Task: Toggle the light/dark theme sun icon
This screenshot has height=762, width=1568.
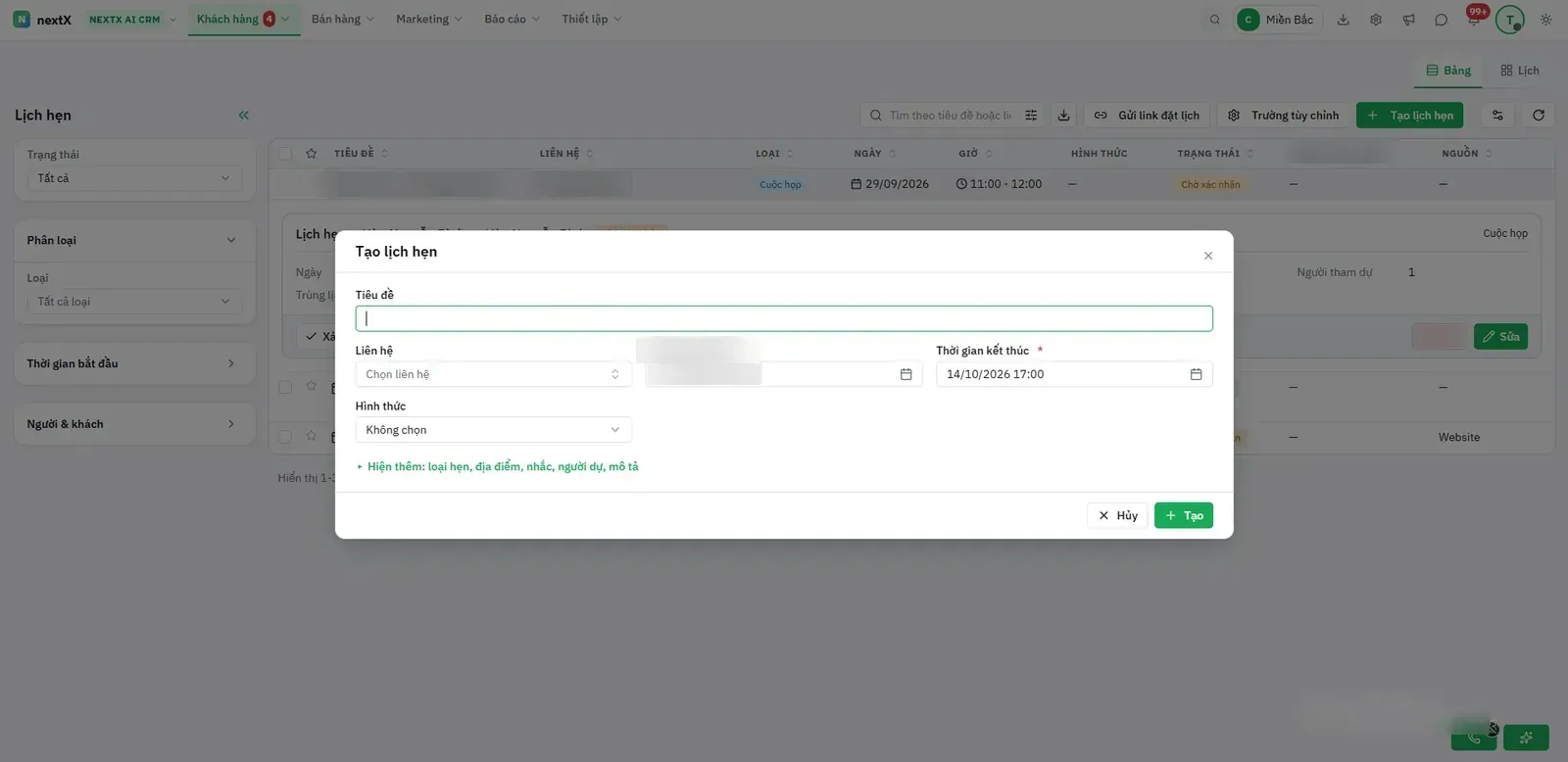Action: pyautogui.click(x=1545, y=20)
